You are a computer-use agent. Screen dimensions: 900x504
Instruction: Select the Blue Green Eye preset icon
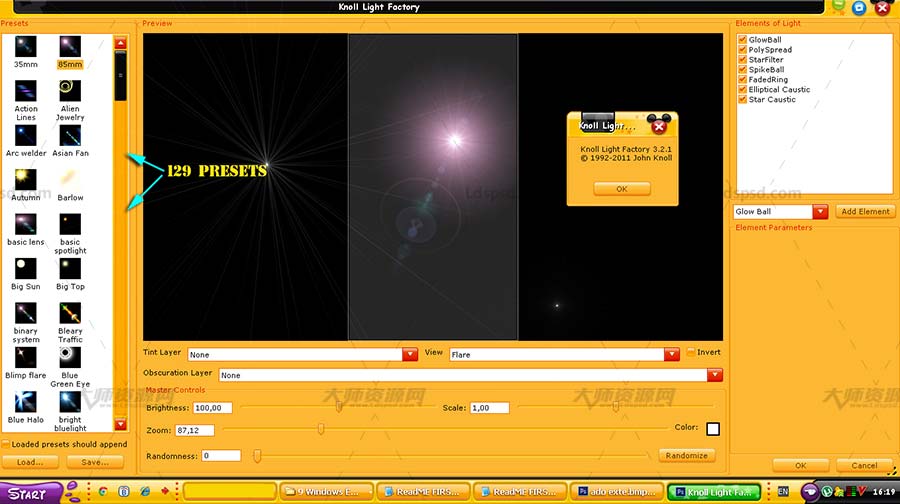[x=70, y=357]
